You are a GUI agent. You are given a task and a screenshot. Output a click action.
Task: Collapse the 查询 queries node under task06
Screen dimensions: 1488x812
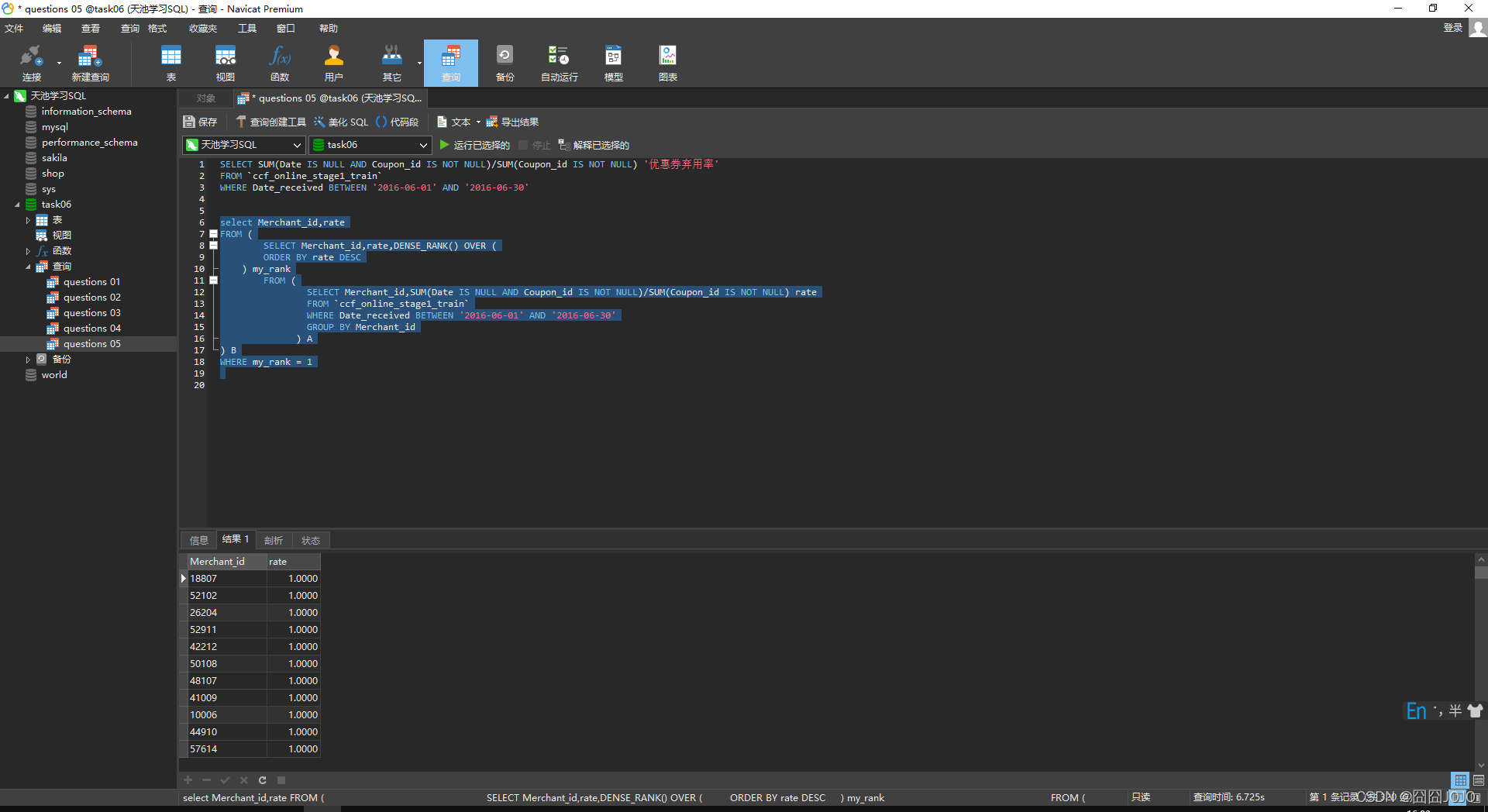[28, 267]
